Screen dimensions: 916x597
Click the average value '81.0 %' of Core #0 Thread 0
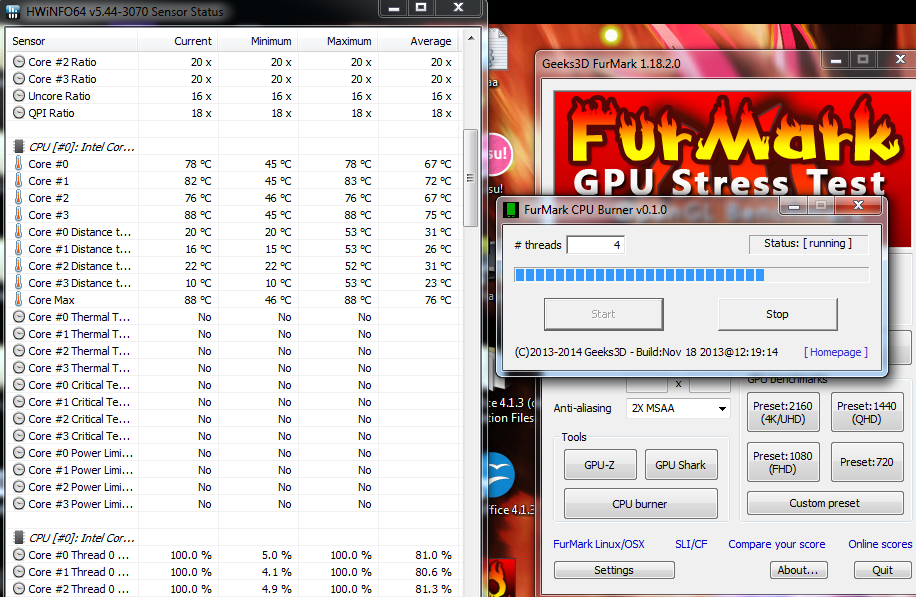pos(433,555)
